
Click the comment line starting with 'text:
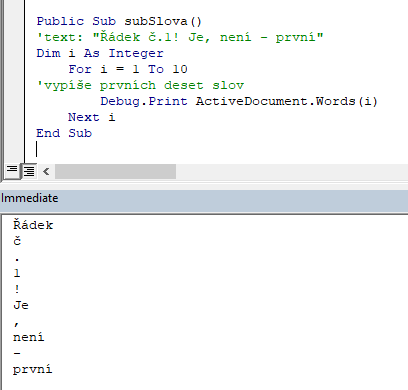tap(180, 37)
